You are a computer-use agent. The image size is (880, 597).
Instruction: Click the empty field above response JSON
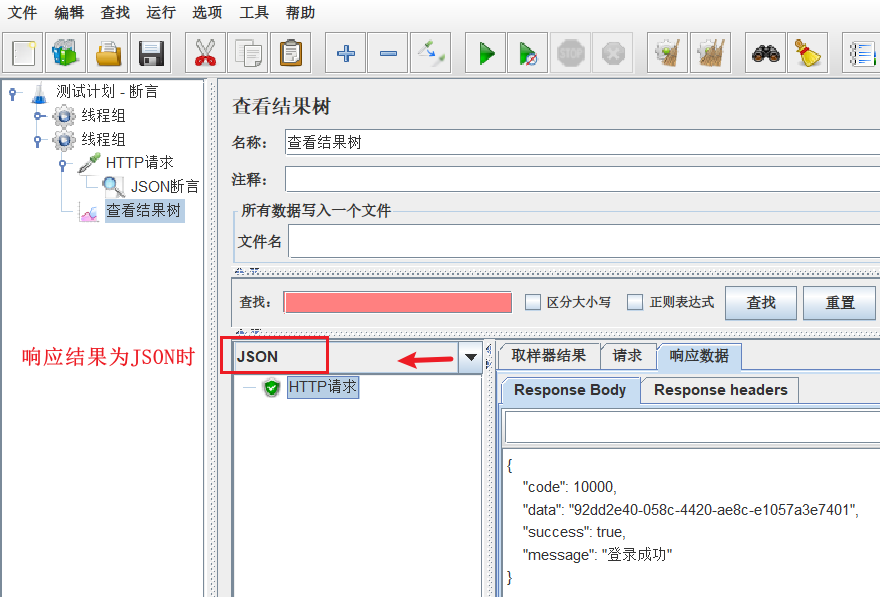(x=693, y=426)
